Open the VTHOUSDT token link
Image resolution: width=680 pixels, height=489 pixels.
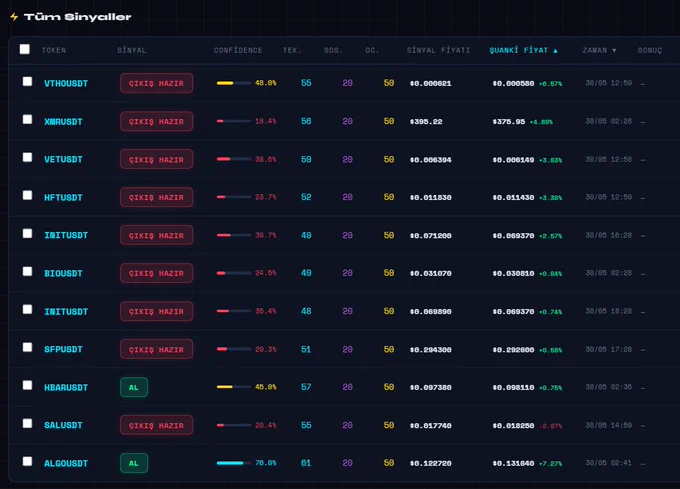[x=66, y=83]
